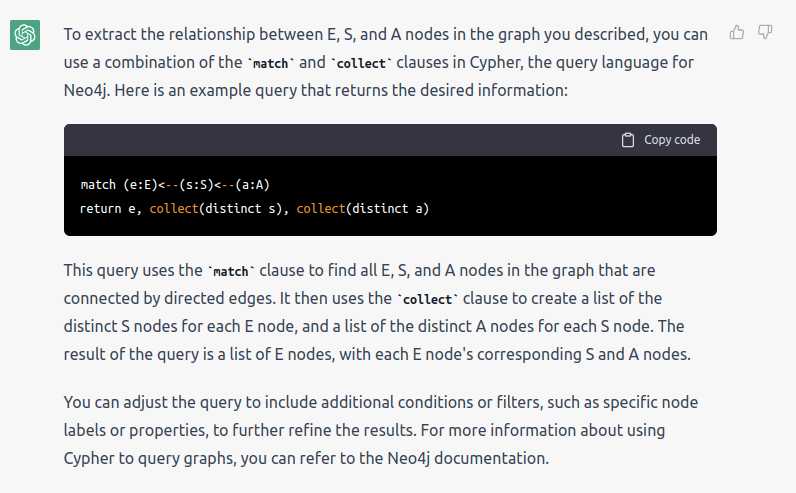Image resolution: width=796 pixels, height=493 pixels.
Task: Click the first orange collect keyword
Action: click(x=174, y=209)
